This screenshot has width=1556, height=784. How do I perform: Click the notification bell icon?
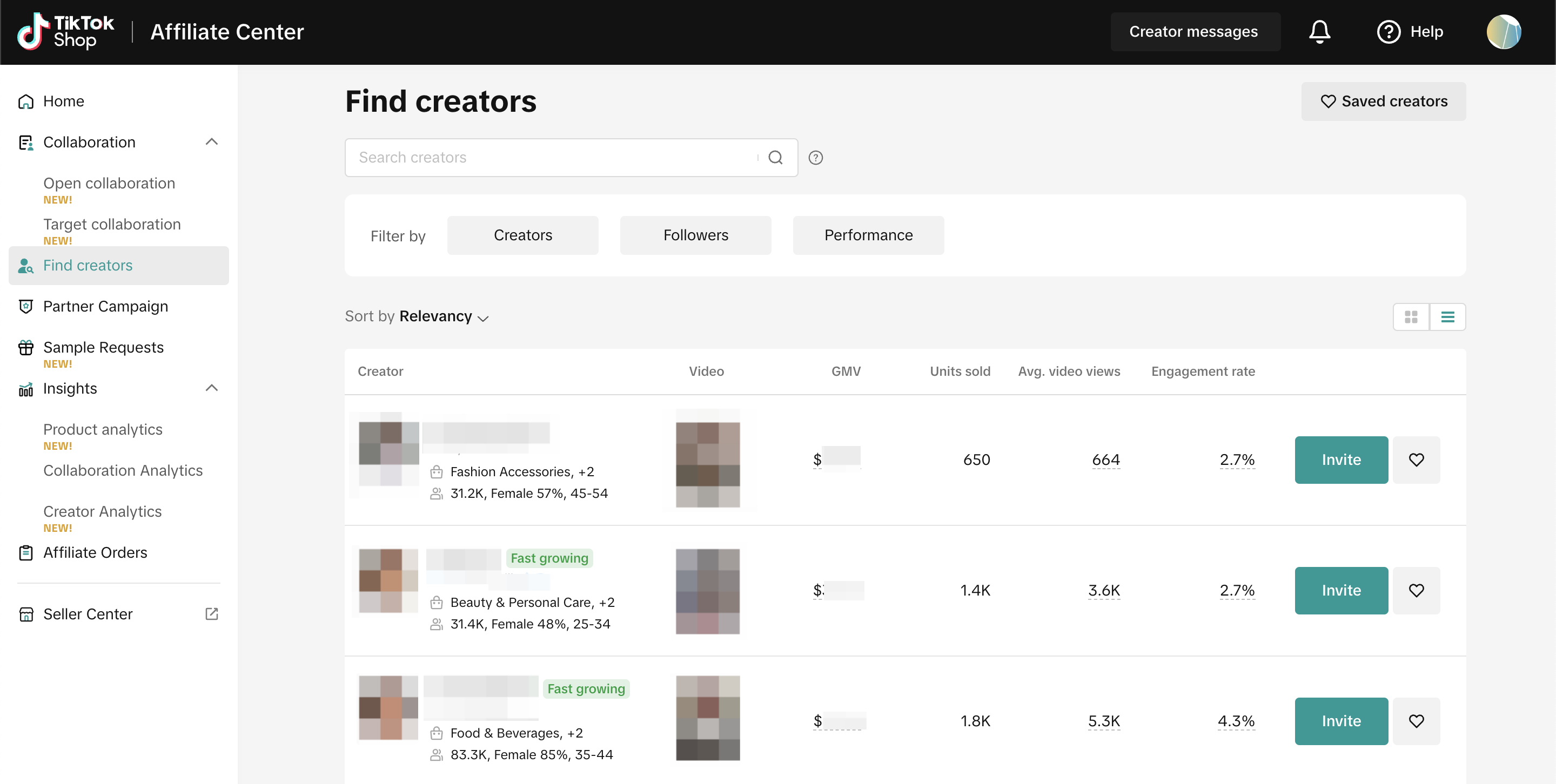(x=1319, y=31)
